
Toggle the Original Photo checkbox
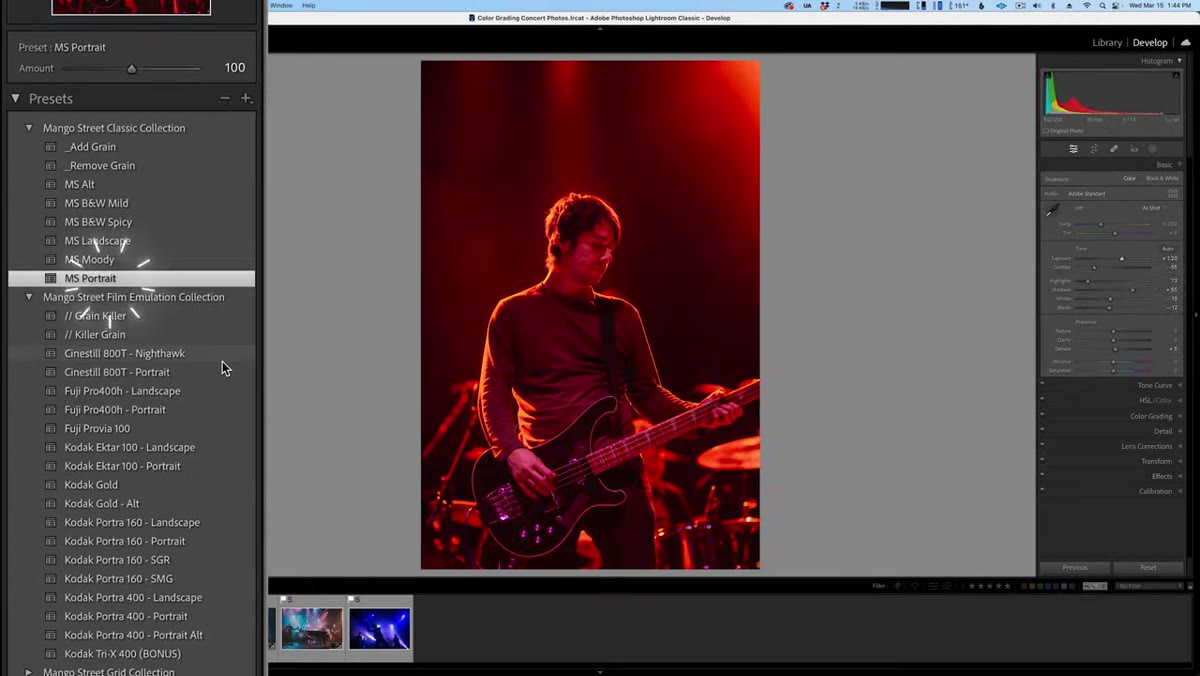point(1046,131)
